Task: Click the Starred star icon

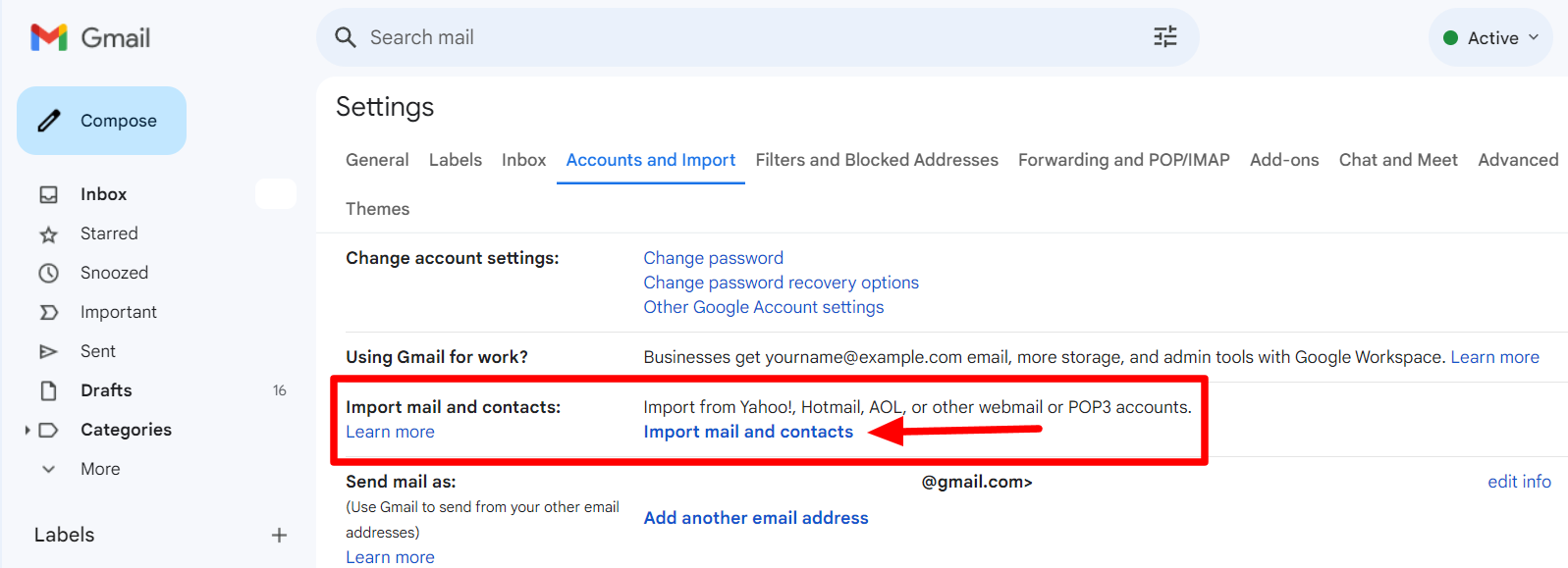Action: click(48, 233)
